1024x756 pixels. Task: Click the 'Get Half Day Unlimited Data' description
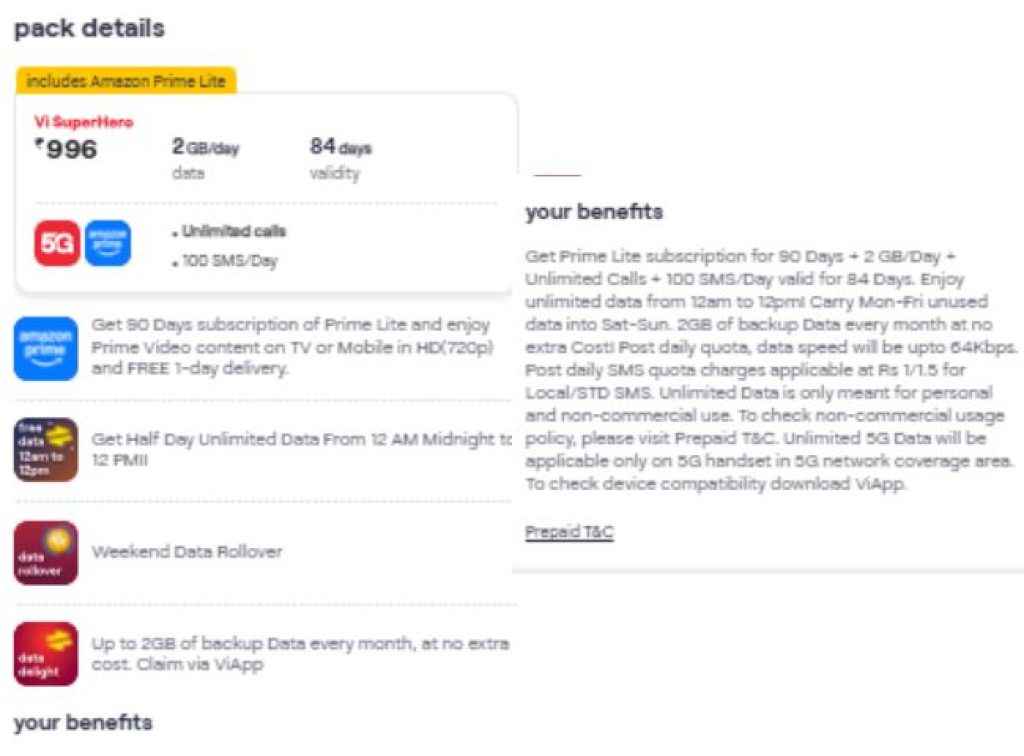300,449
